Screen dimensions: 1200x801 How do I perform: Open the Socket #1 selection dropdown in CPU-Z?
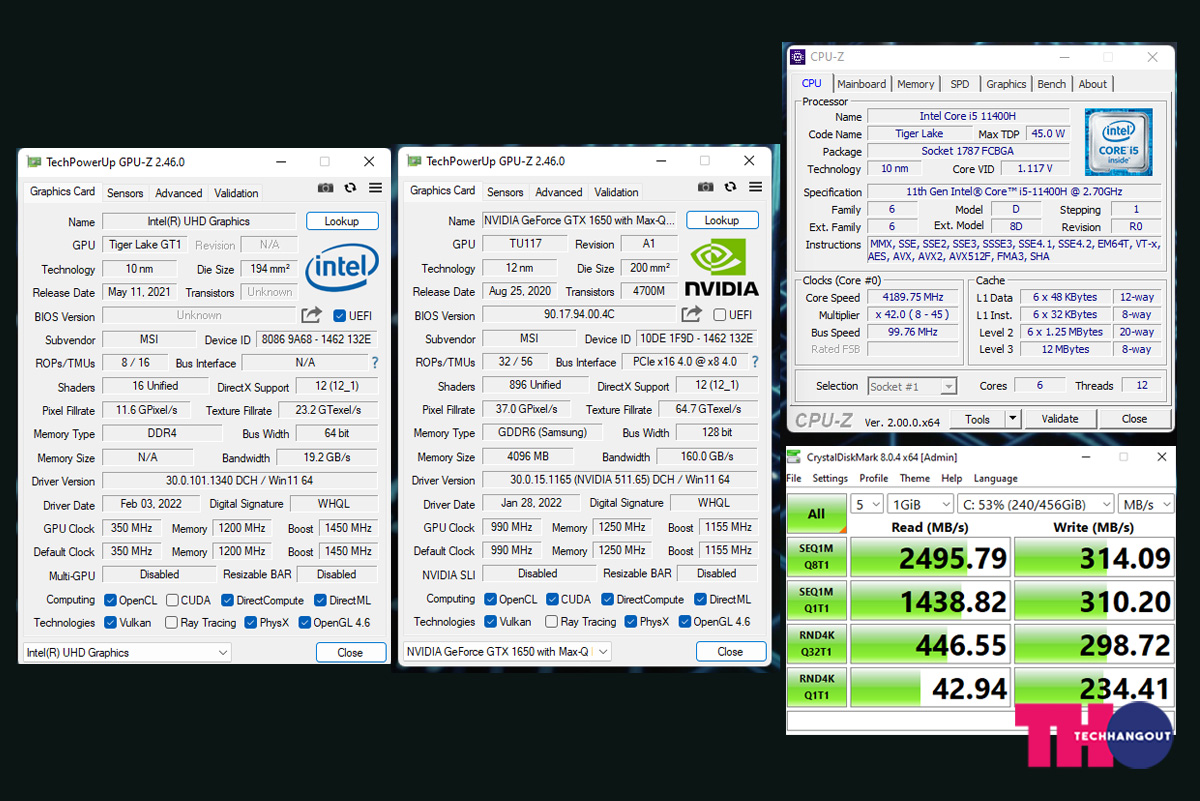(913, 386)
